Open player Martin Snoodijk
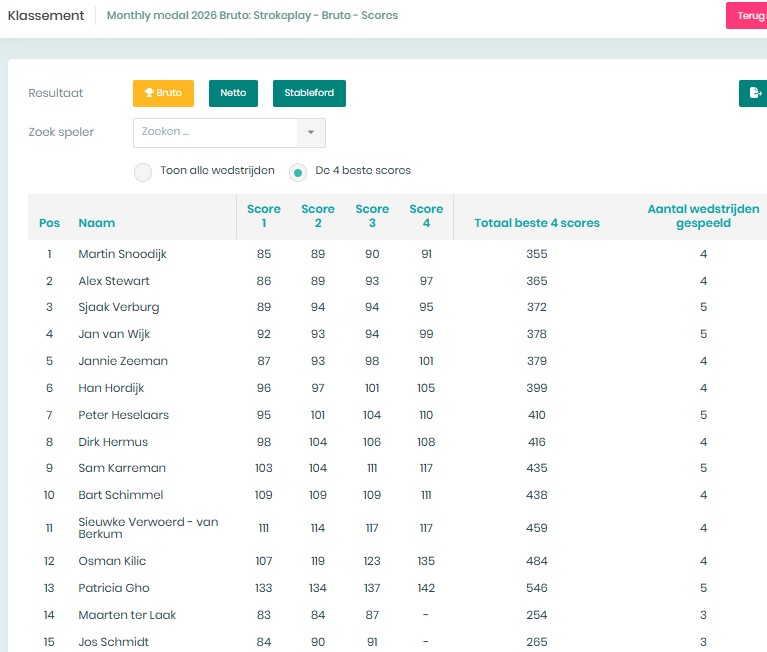The height and width of the screenshot is (652, 767). tap(122, 254)
